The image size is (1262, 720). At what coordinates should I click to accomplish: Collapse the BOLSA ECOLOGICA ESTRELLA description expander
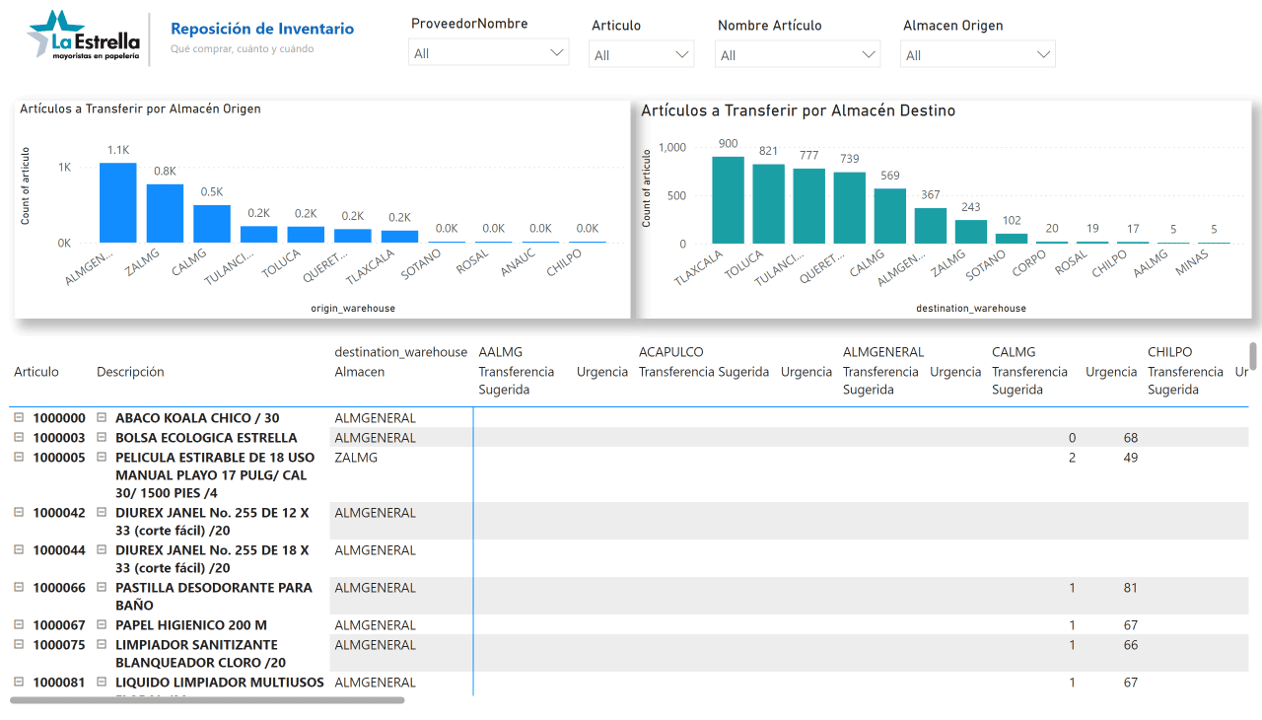(x=102, y=437)
